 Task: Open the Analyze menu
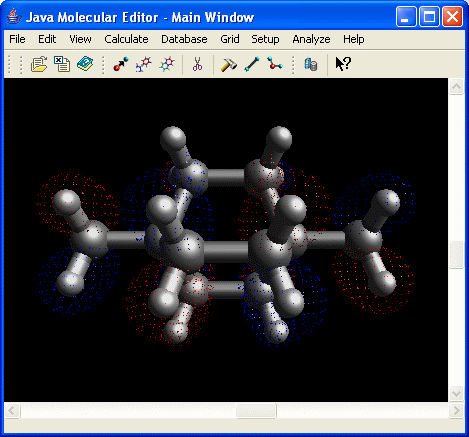pyautogui.click(x=311, y=39)
